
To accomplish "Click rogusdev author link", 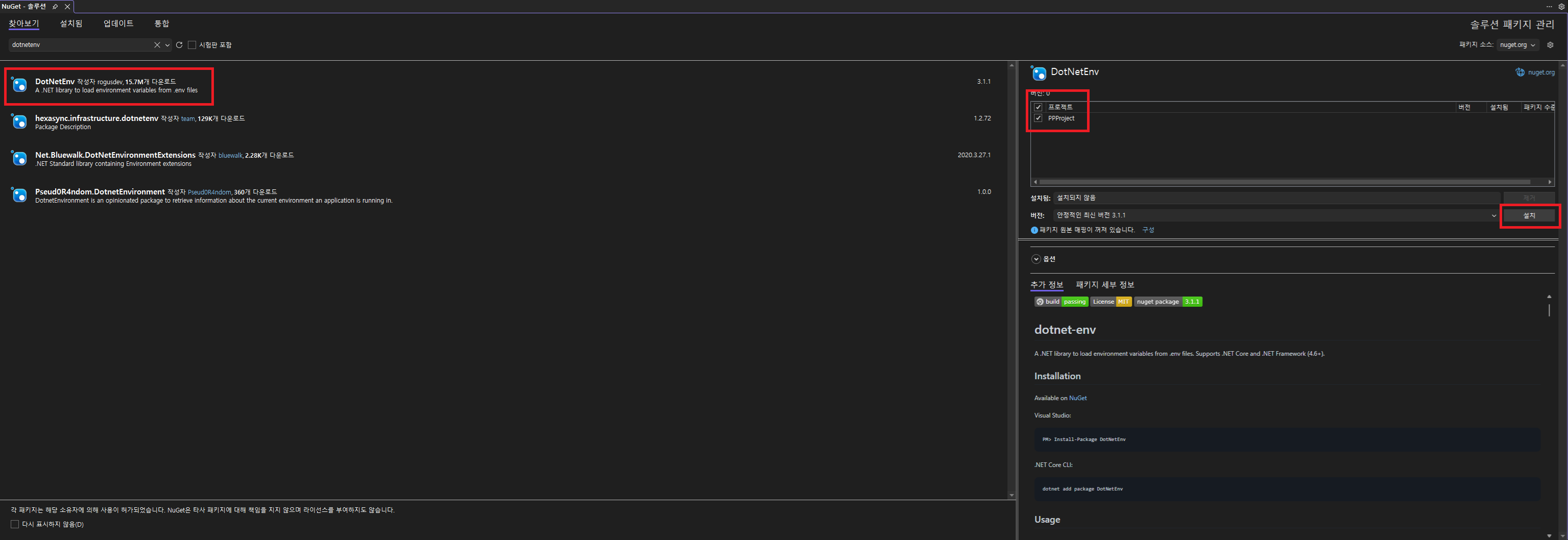I will click(110, 82).
